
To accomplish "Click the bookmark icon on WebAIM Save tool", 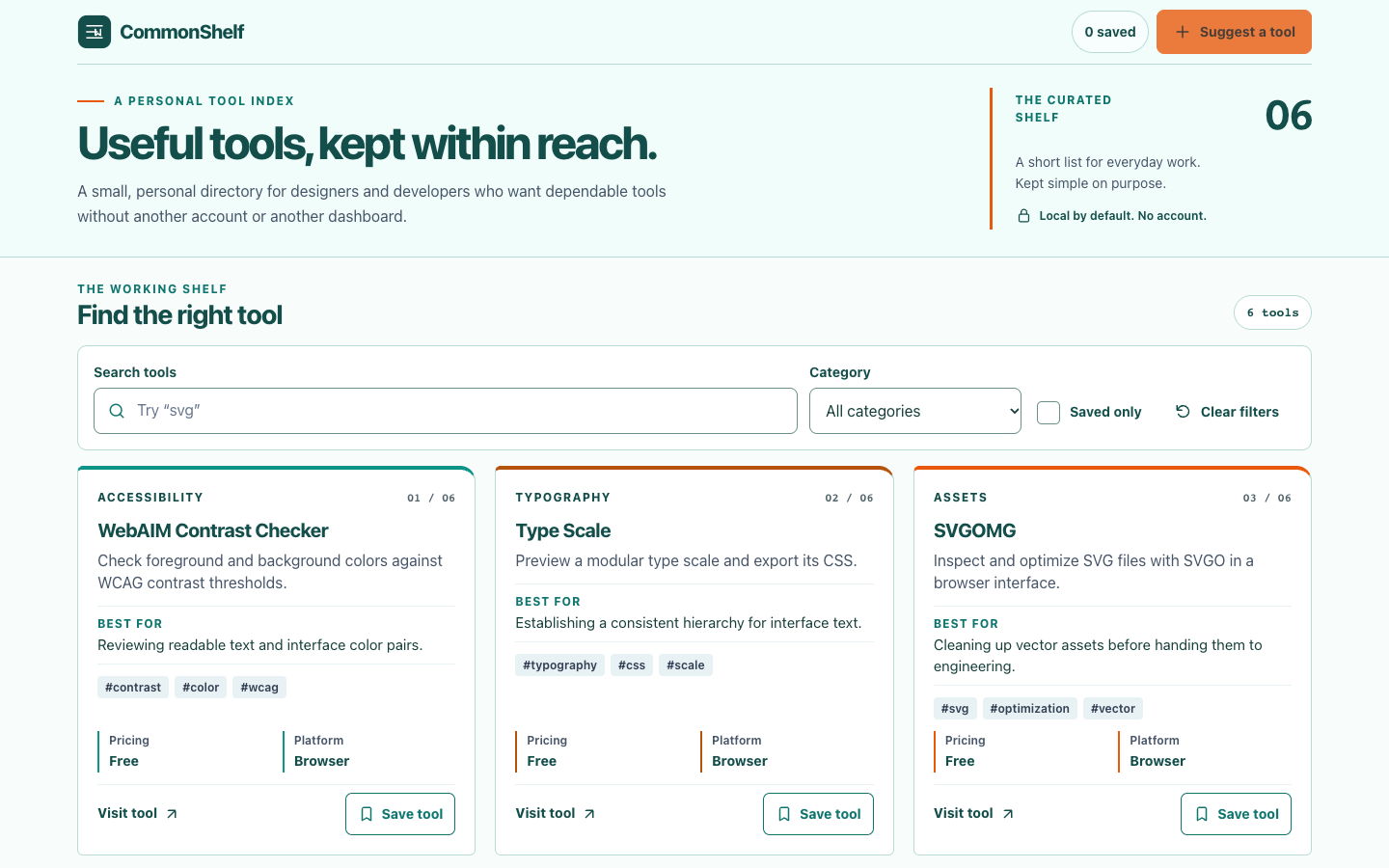I will tap(367, 814).
